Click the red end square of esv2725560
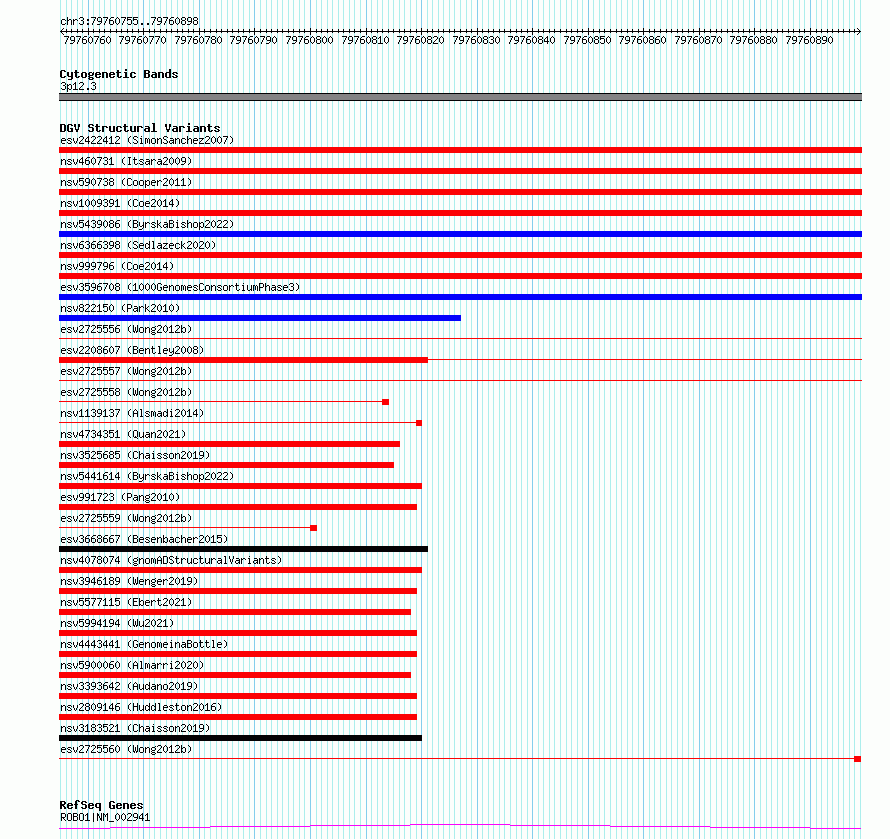Screen dimensions: 890x839 click(x=858, y=759)
